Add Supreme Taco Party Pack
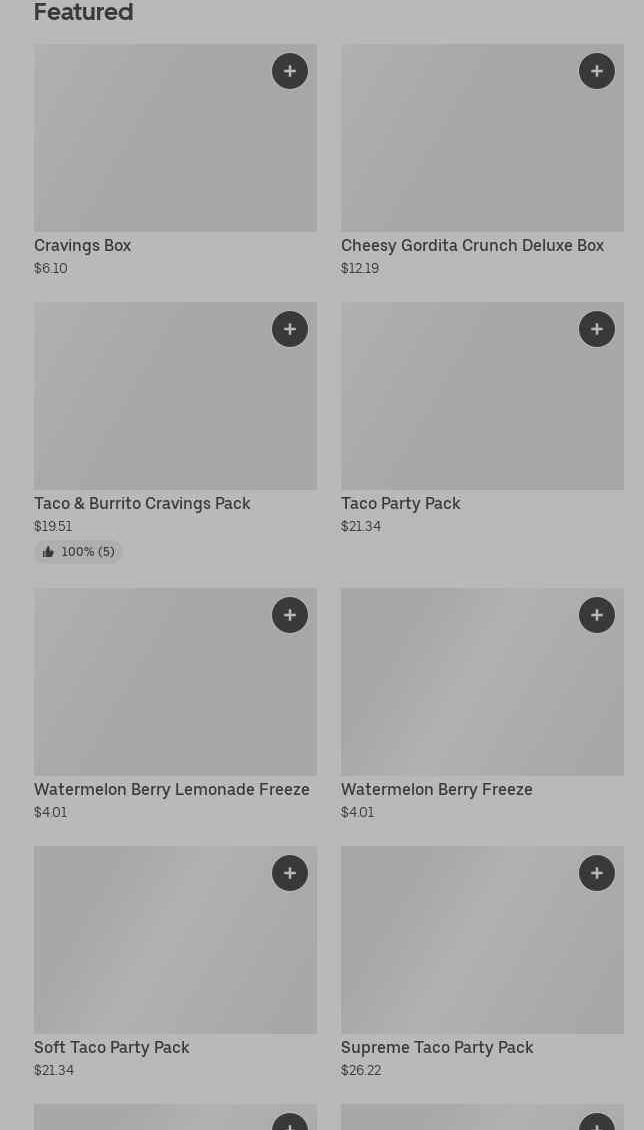The height and width of the screenshot is (1130, 644). tap(597, 873)
